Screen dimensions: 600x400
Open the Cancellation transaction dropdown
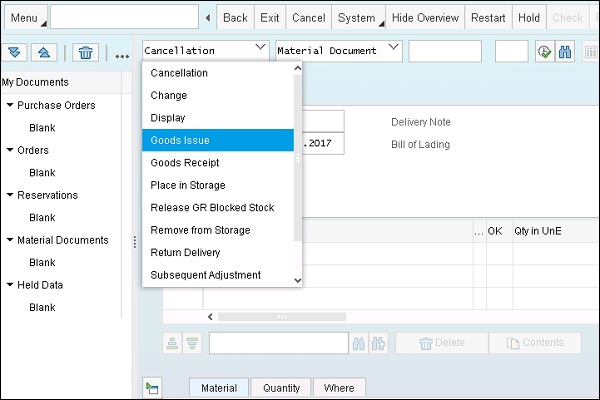pos(260,49)
